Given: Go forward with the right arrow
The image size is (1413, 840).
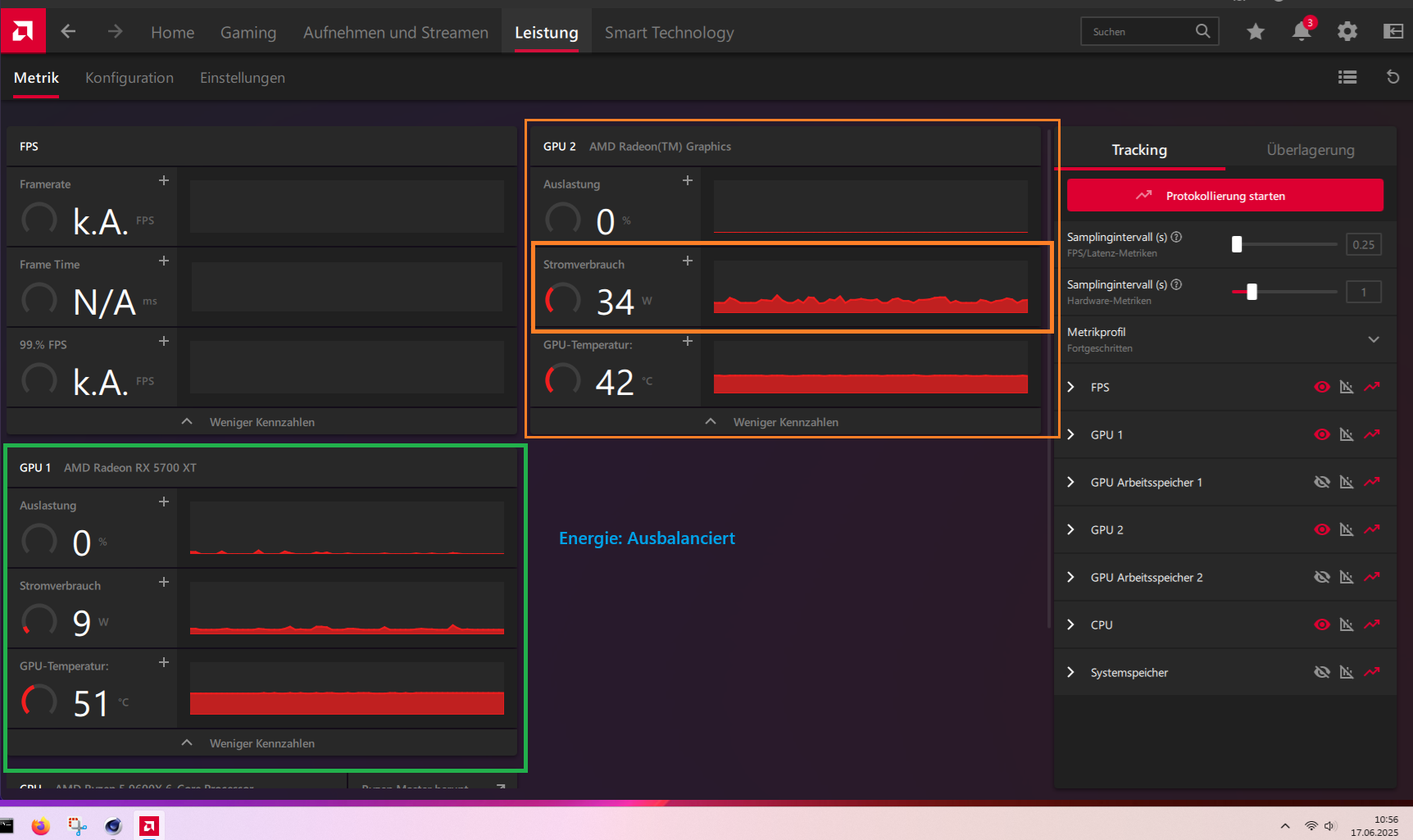Looking at the screenshot, I should (x=115, y=31).
